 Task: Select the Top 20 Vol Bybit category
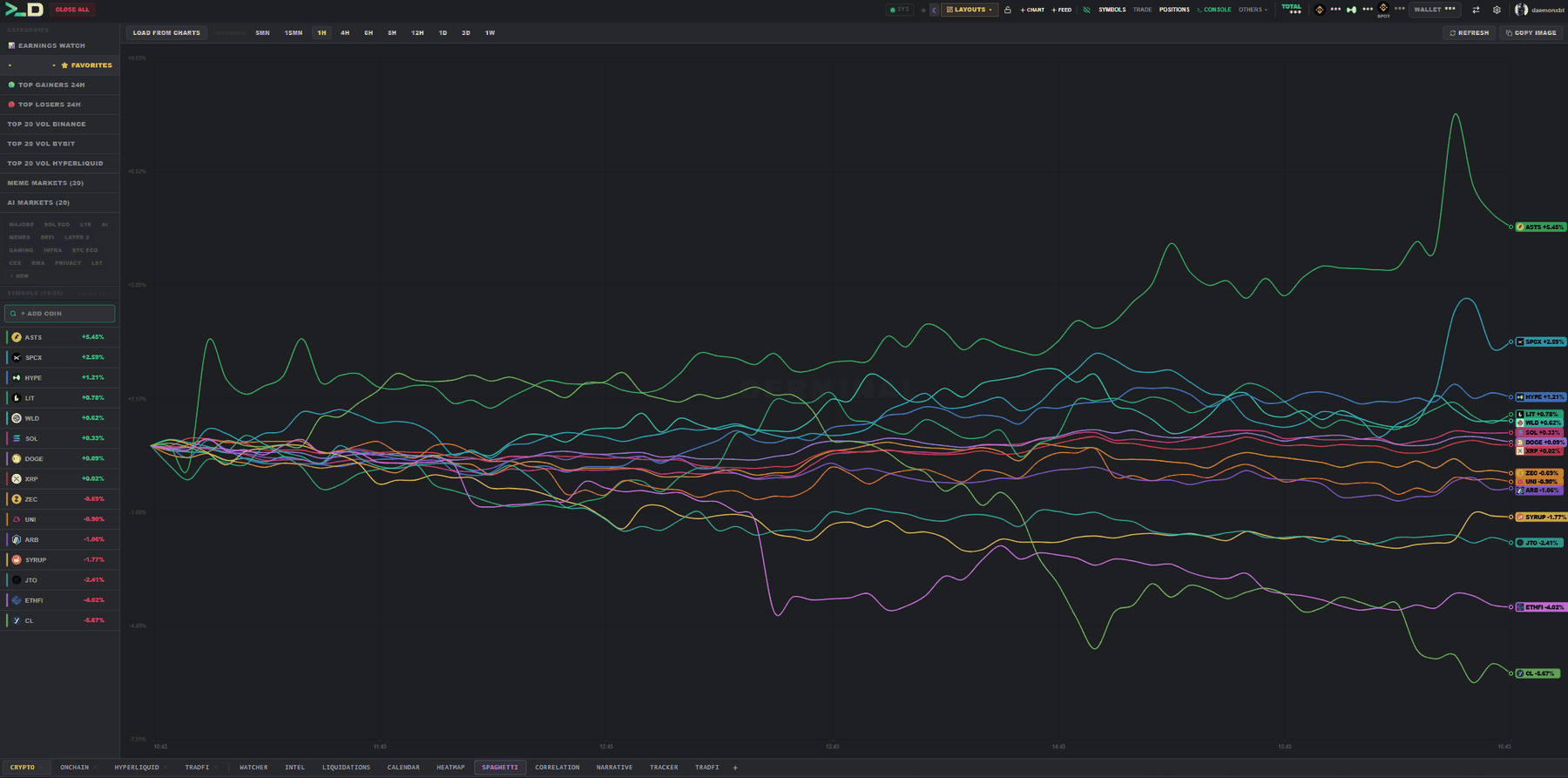click(x=59, y=144)
